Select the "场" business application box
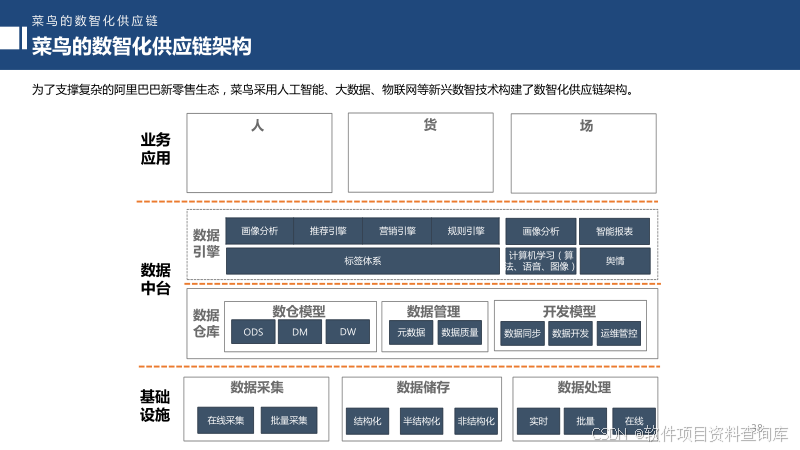 tap(584, 153)
